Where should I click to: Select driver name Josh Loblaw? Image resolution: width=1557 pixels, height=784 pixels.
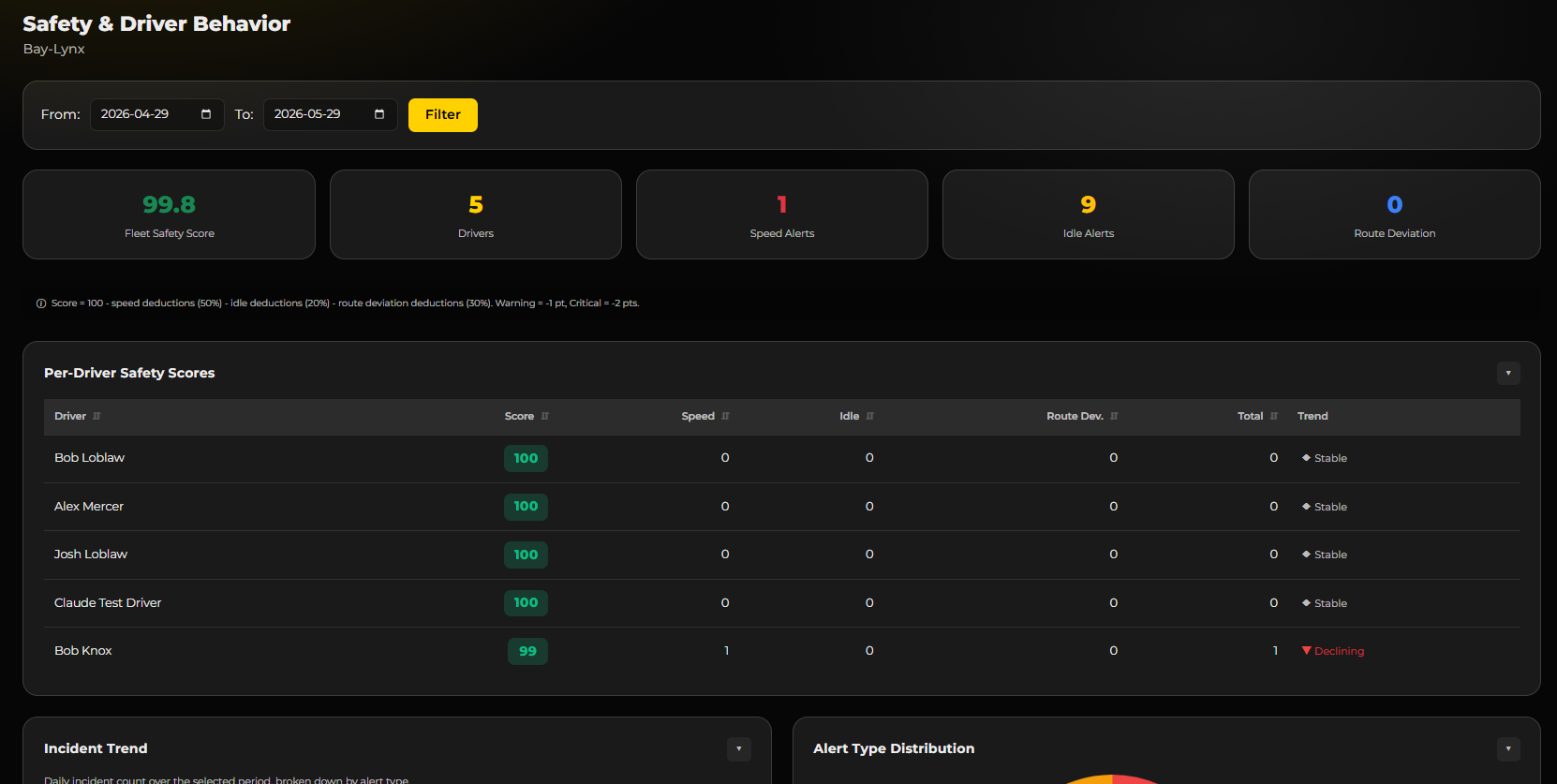click(91, 555)
